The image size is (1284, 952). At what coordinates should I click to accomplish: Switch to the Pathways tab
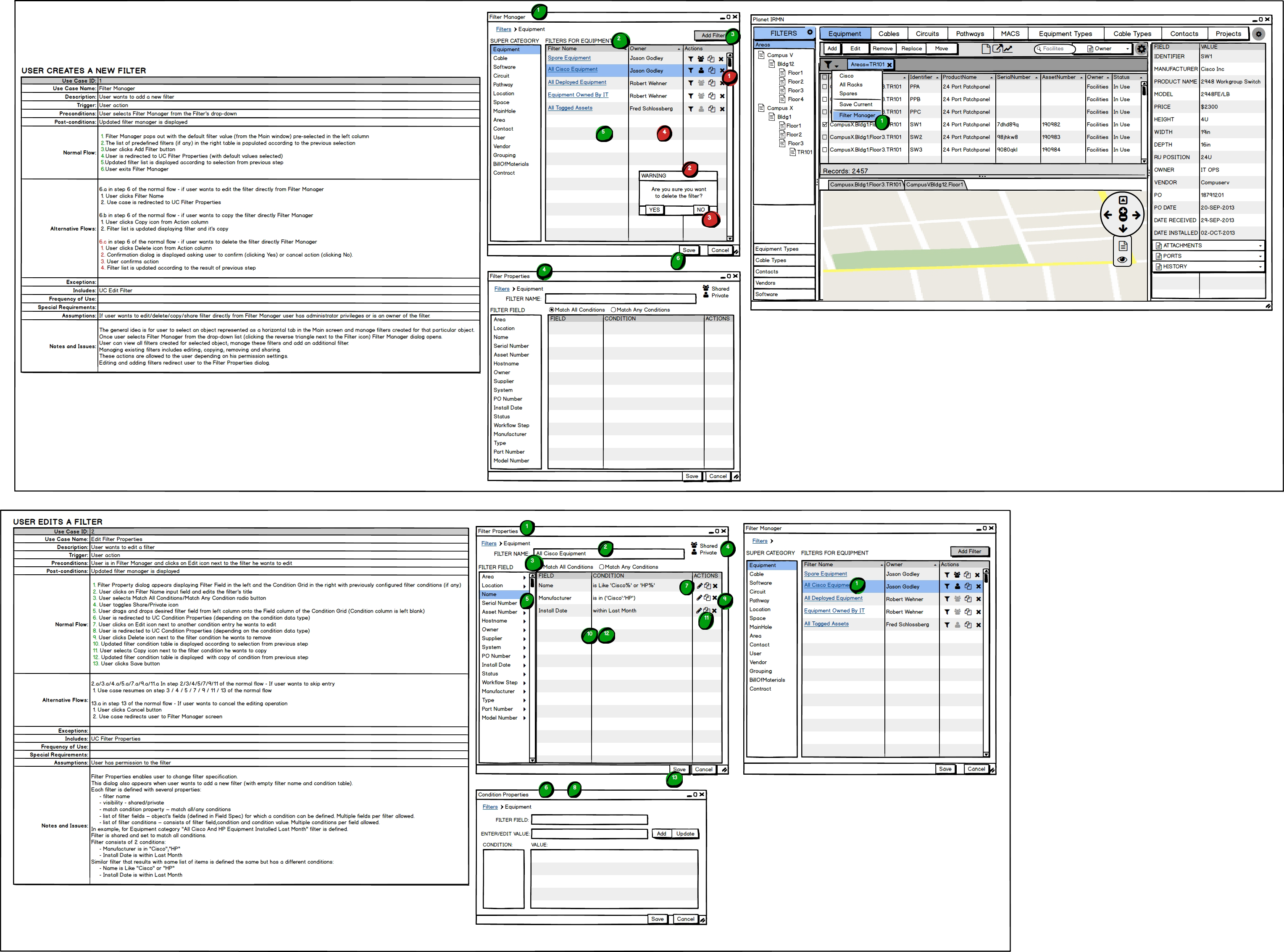tap(970, 34)
